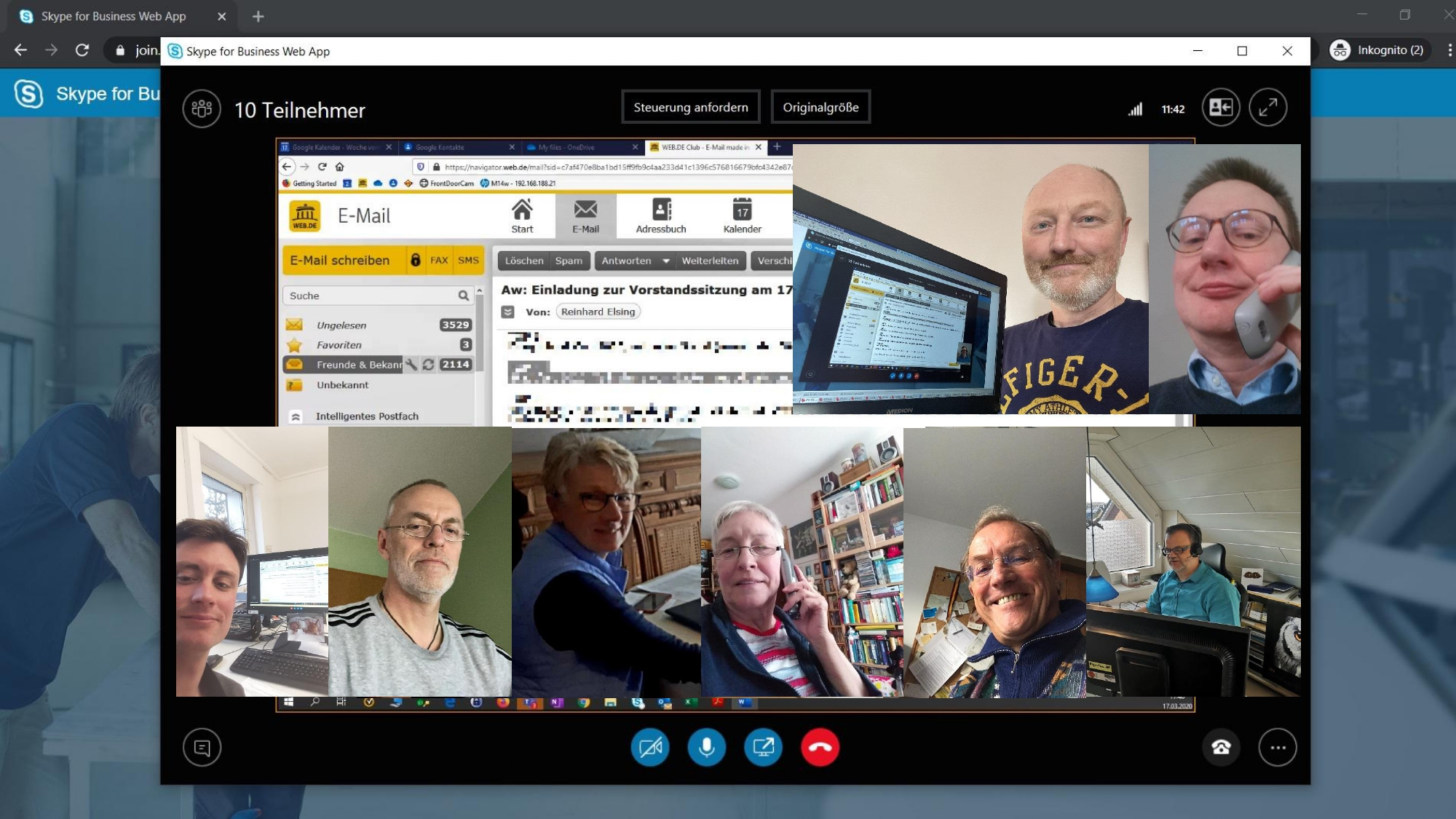Open the conversation chat panel

[x=202, y=748]
